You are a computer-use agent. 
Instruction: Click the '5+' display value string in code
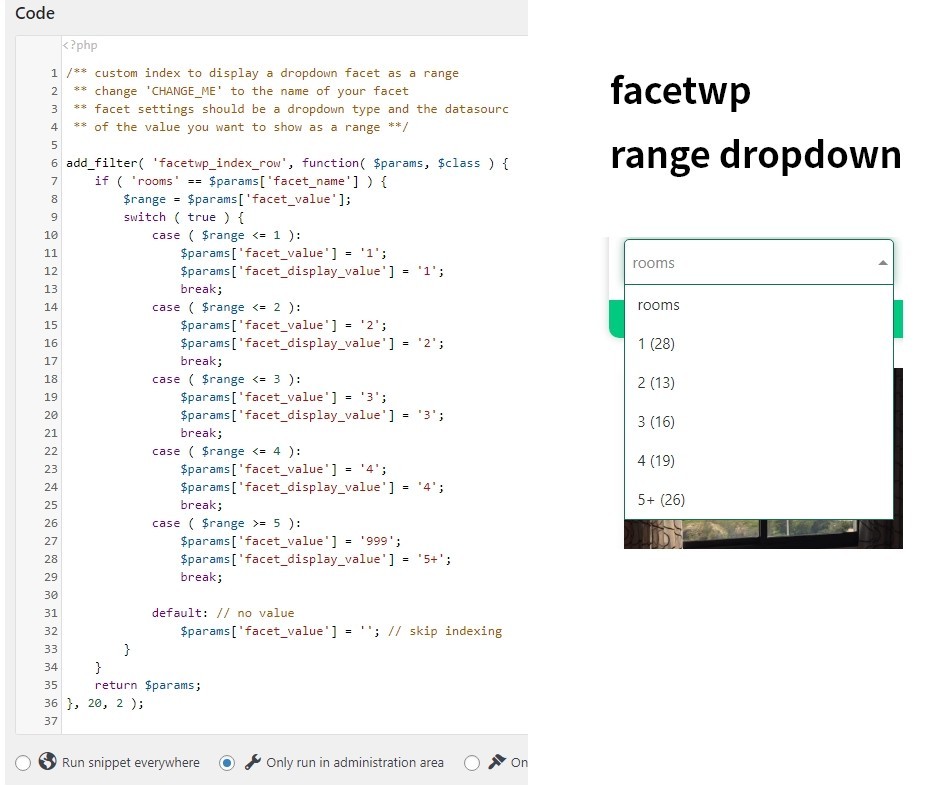coord(430,559)
